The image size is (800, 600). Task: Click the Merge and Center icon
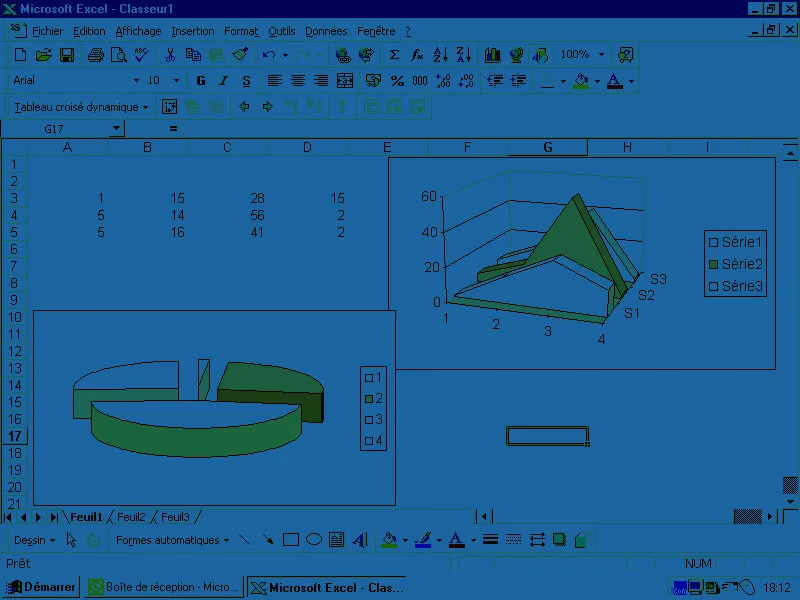coord(345,81)
